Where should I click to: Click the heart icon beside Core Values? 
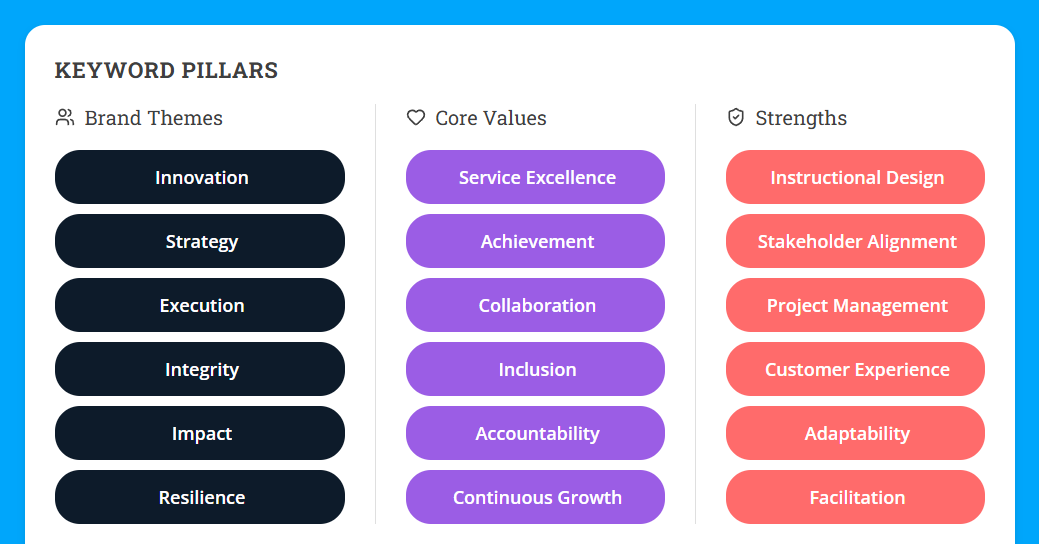click(x=416, y=118)
